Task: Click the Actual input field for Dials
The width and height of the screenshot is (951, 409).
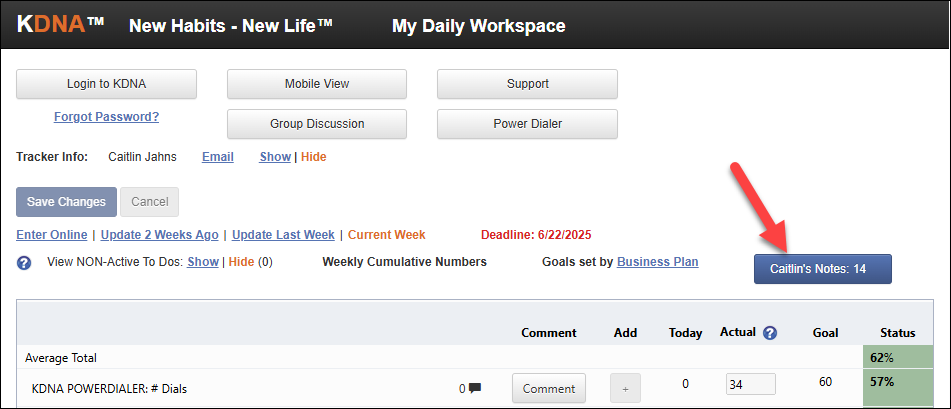Action: click(x=750, y=384)
